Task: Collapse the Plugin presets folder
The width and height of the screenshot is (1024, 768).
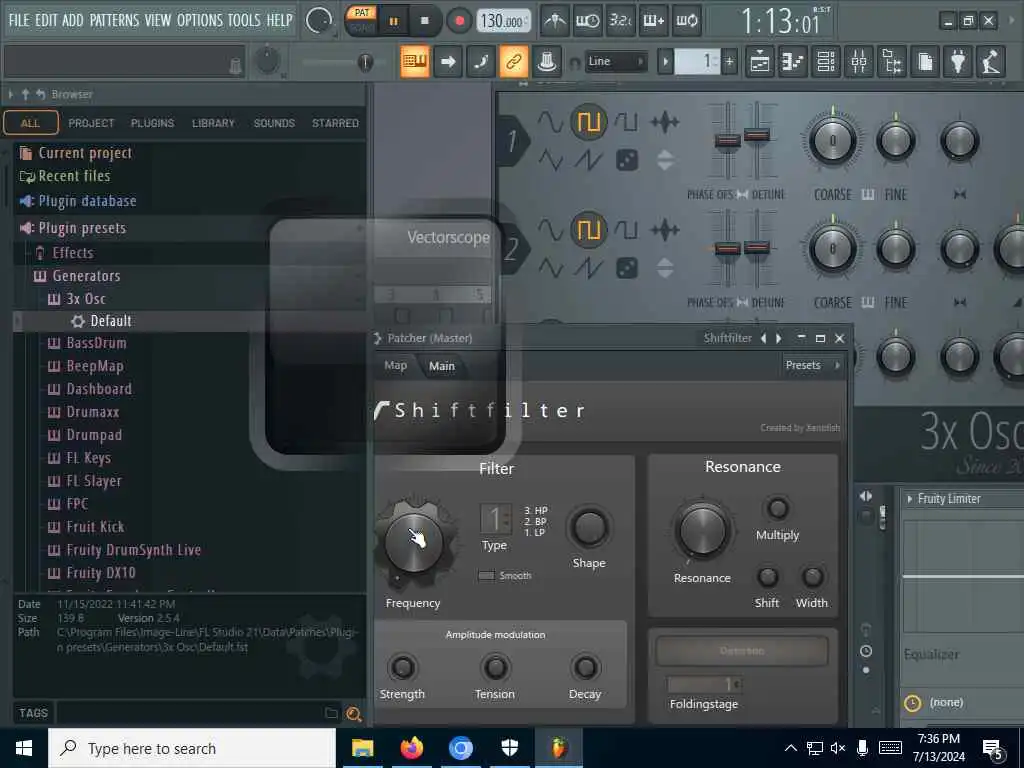Action: click(82, 228)
